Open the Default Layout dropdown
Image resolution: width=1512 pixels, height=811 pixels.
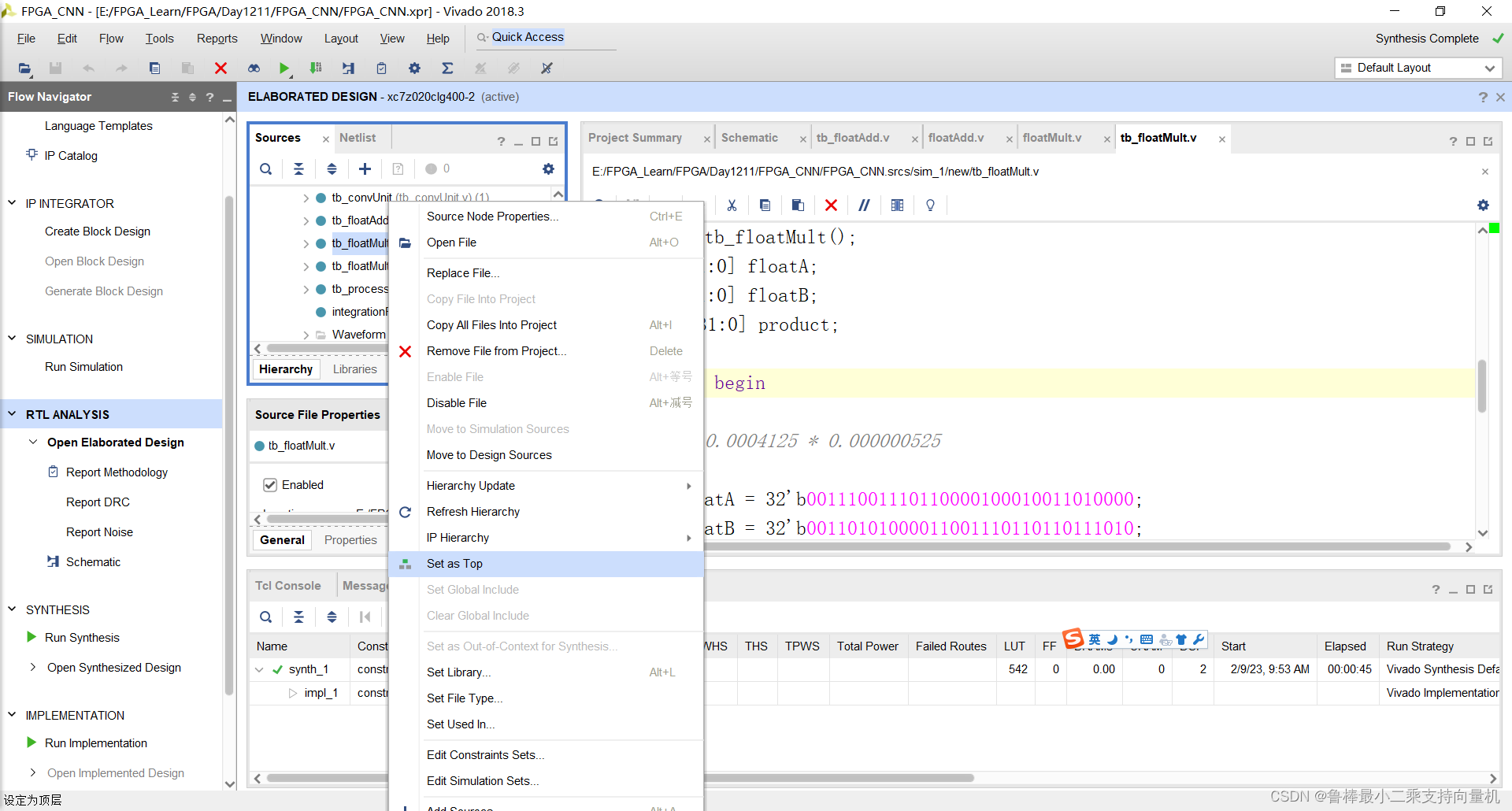click(x=1418, y=68)
